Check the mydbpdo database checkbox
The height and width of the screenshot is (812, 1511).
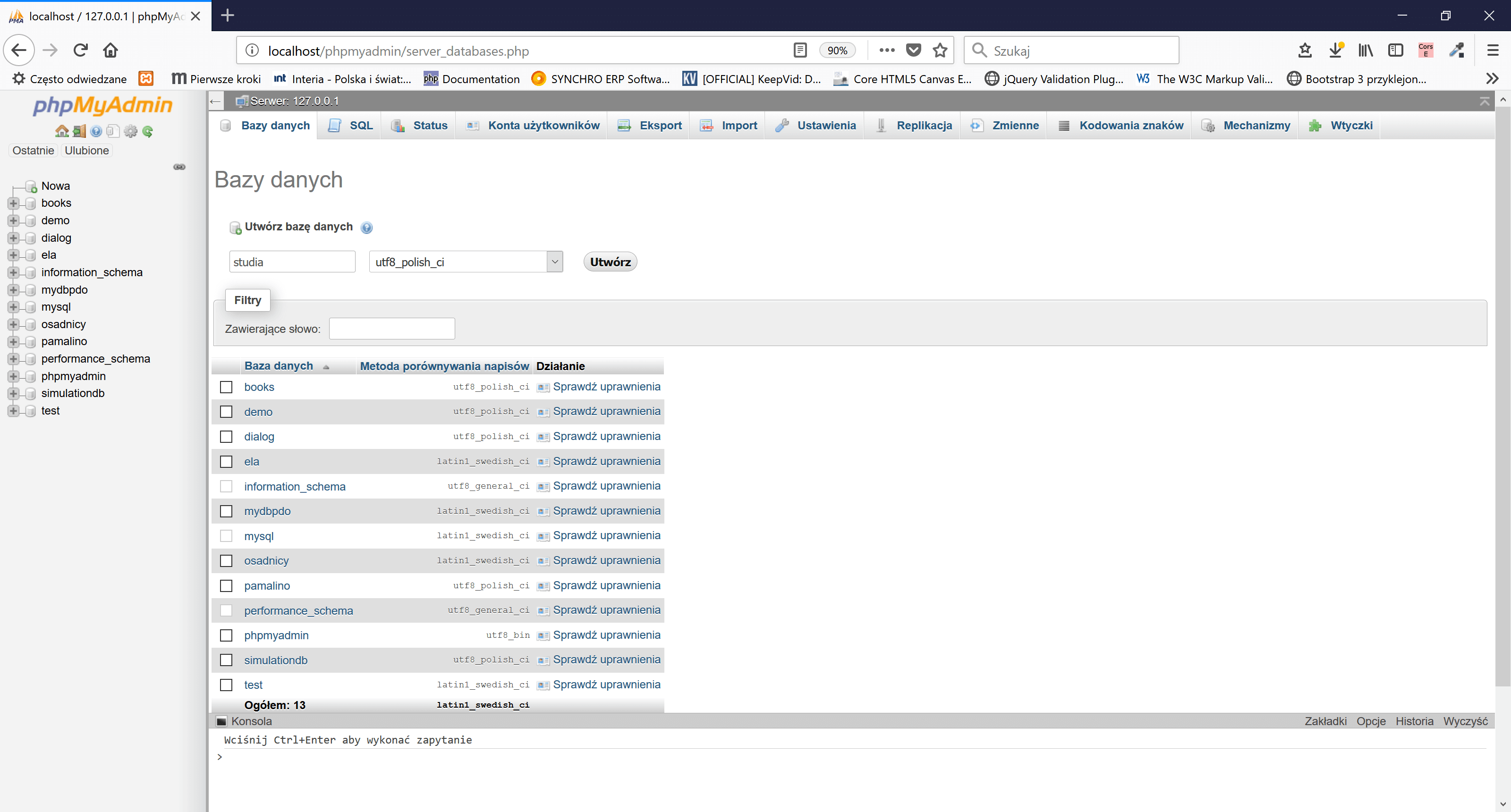[226, 511]
